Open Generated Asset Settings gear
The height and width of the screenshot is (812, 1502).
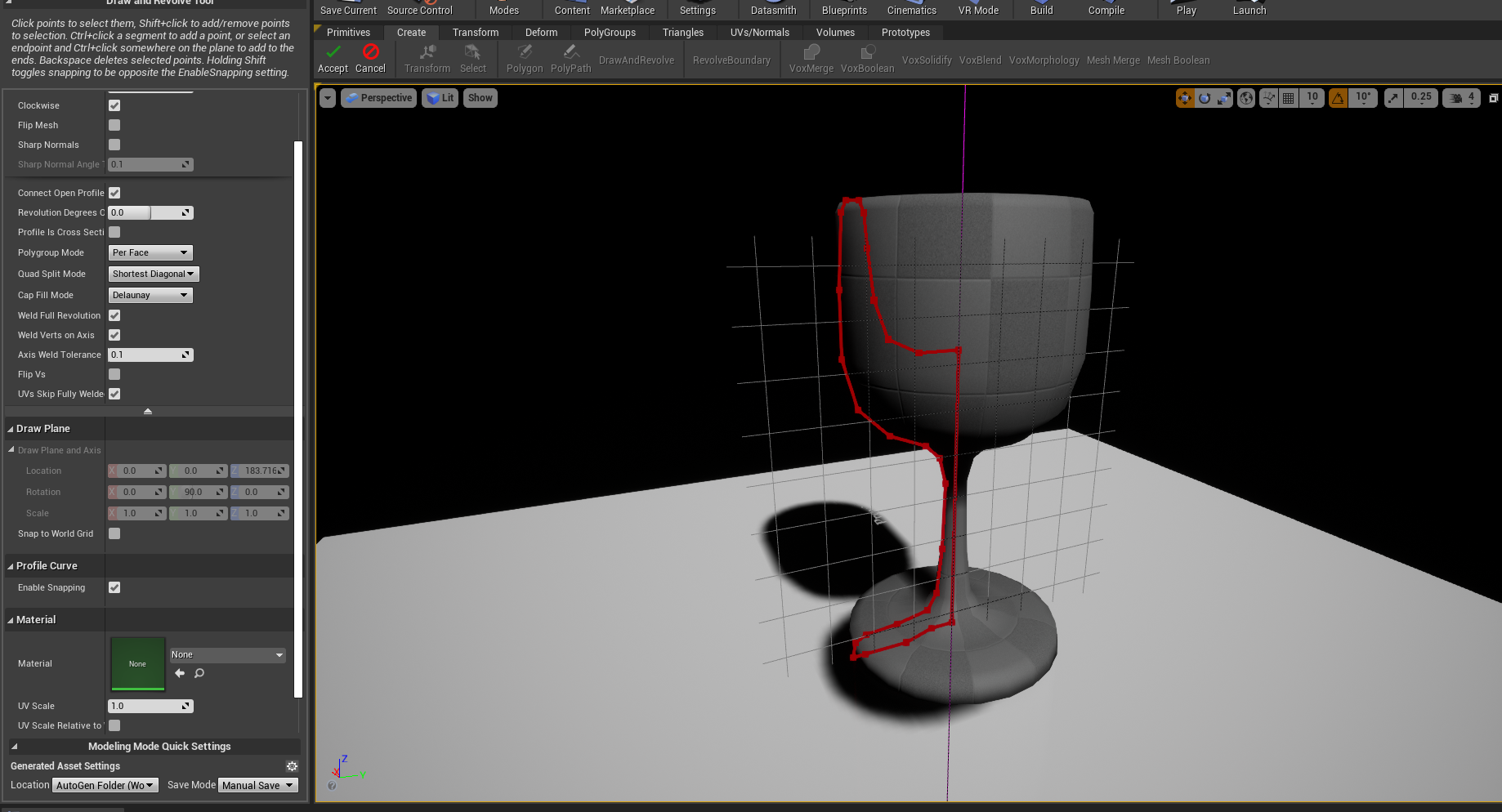click(292, 766)
